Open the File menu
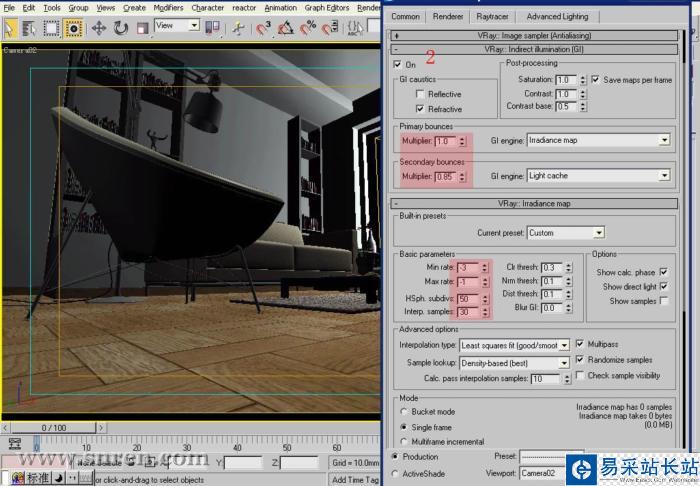 (9, 8)
